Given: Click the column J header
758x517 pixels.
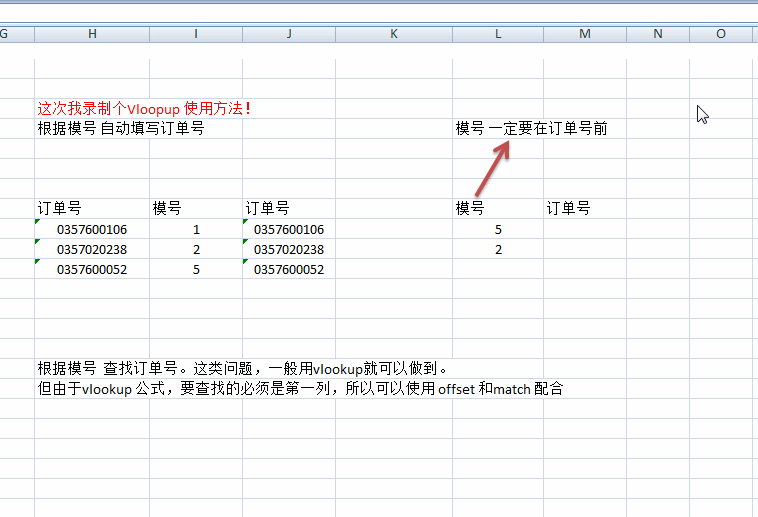Looking at the screenshot, I should (x=288, y=34).
